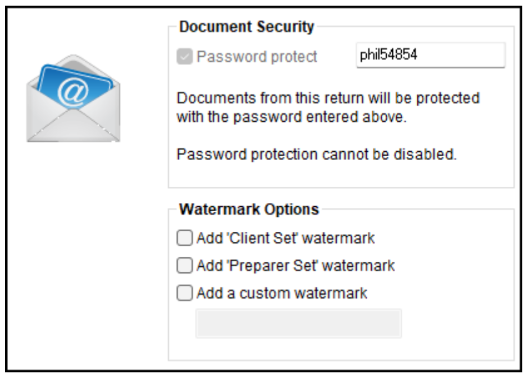Click the Add 'Preparer Set' watermark label
Image resolution: width=523 pixels, height=375 pixels.
click(296, 266)
